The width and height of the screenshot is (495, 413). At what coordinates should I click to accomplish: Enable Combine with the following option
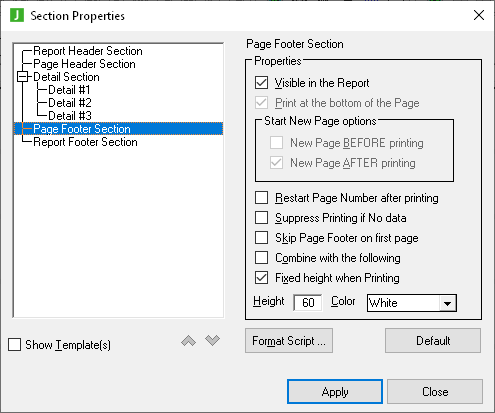[x=261, y=258]
